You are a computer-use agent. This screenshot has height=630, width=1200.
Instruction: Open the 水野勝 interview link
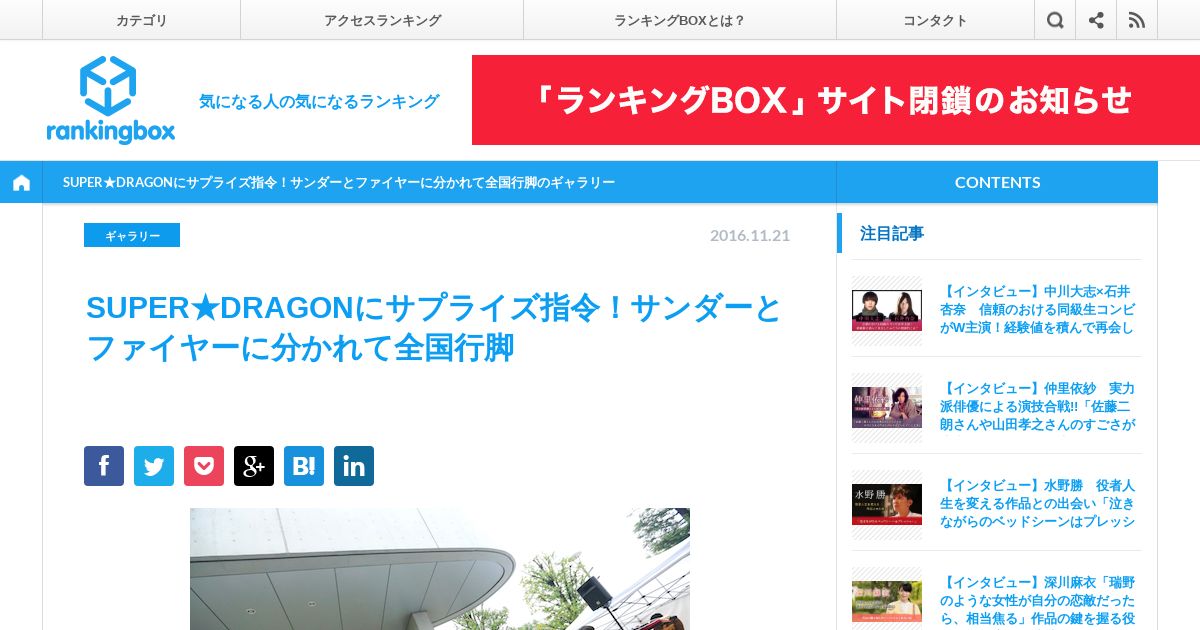click(x=1038, y=503)
